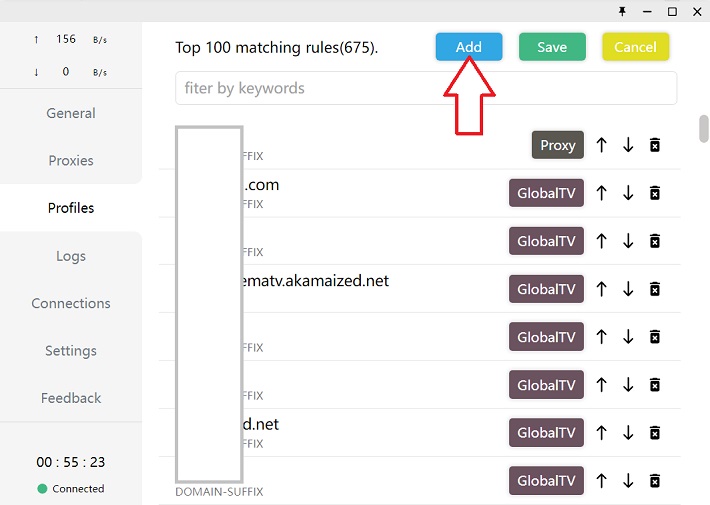Pin the window with pushpin icon
Image resolution: width=710 pixels, height=505 pixels.
pos(622,11)
